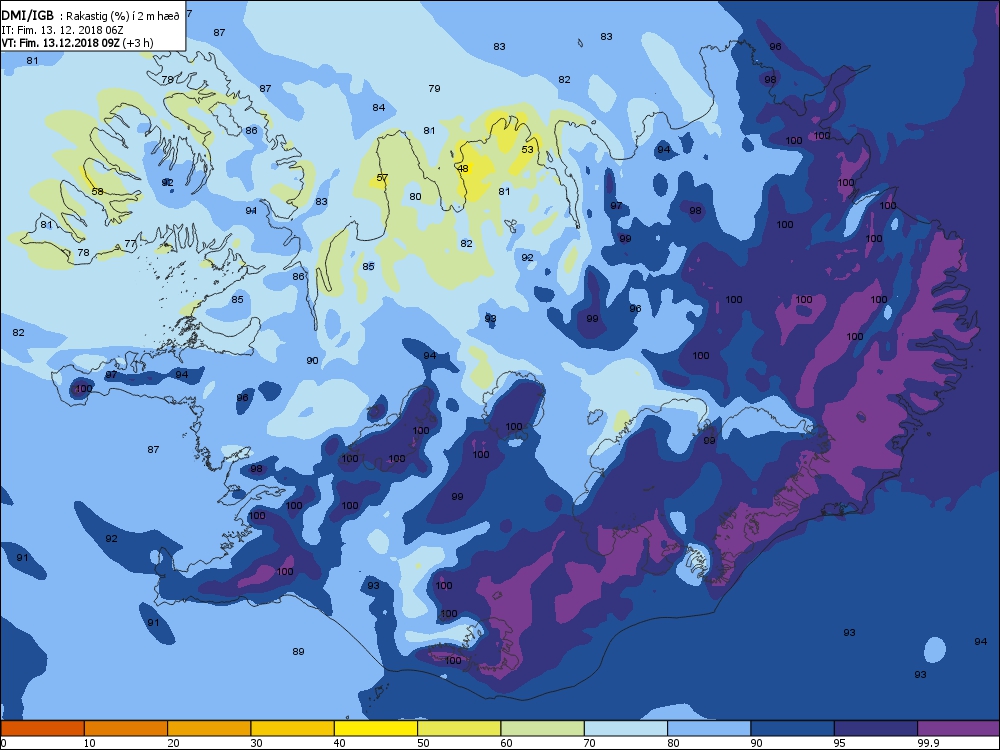Select the dark blue 90–95 legend swatch

pos(793,728)
